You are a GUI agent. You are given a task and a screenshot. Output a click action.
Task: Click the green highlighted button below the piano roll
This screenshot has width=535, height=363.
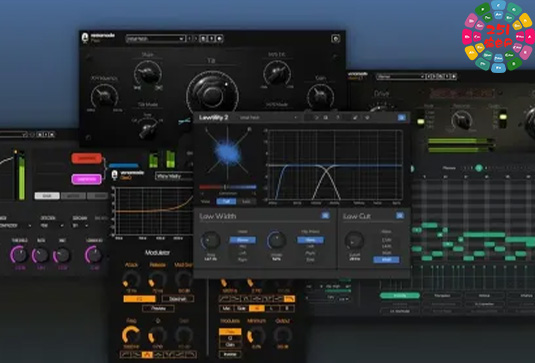(x=400, y=295)
